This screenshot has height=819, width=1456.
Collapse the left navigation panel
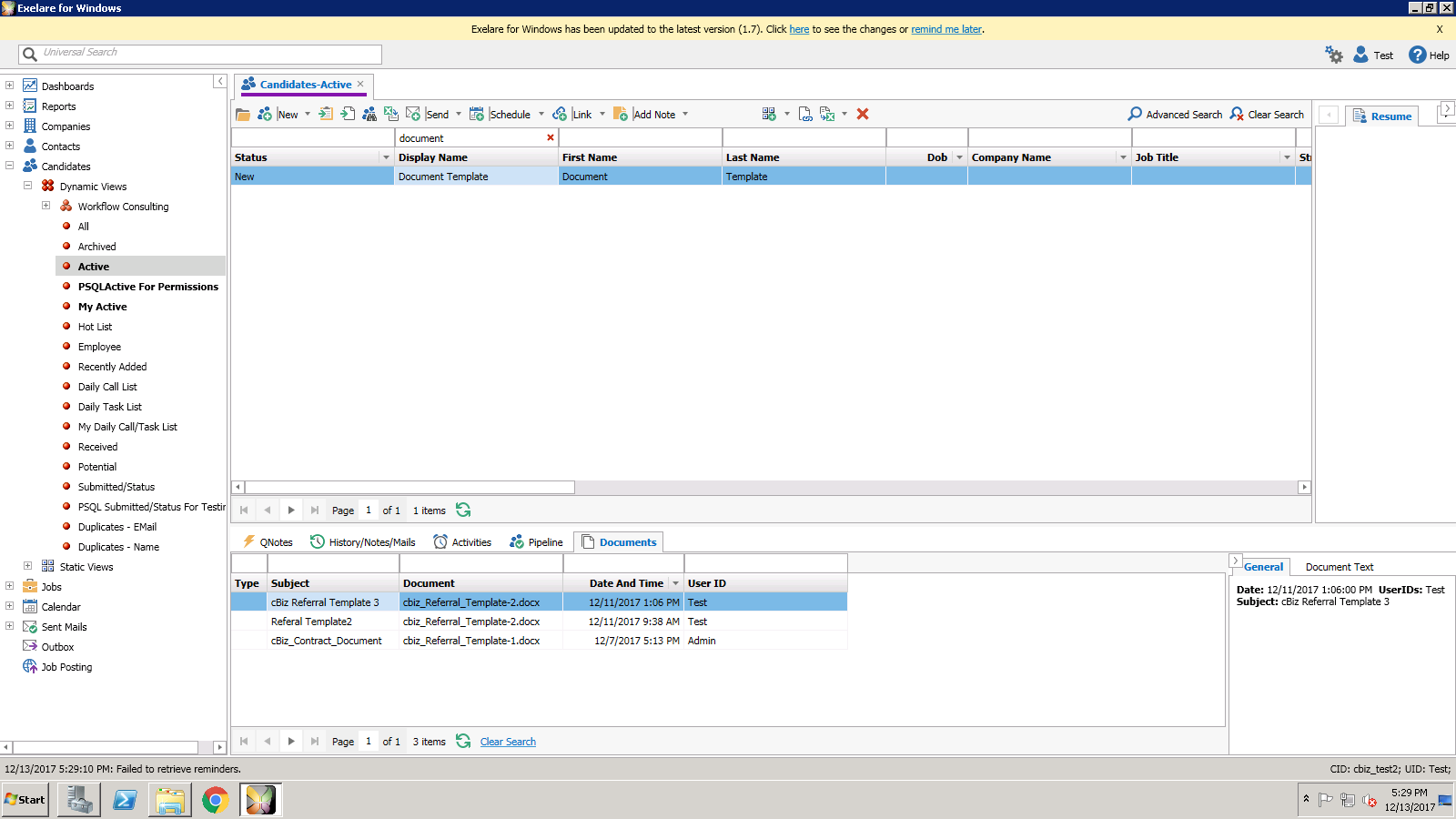click(219, 81)
